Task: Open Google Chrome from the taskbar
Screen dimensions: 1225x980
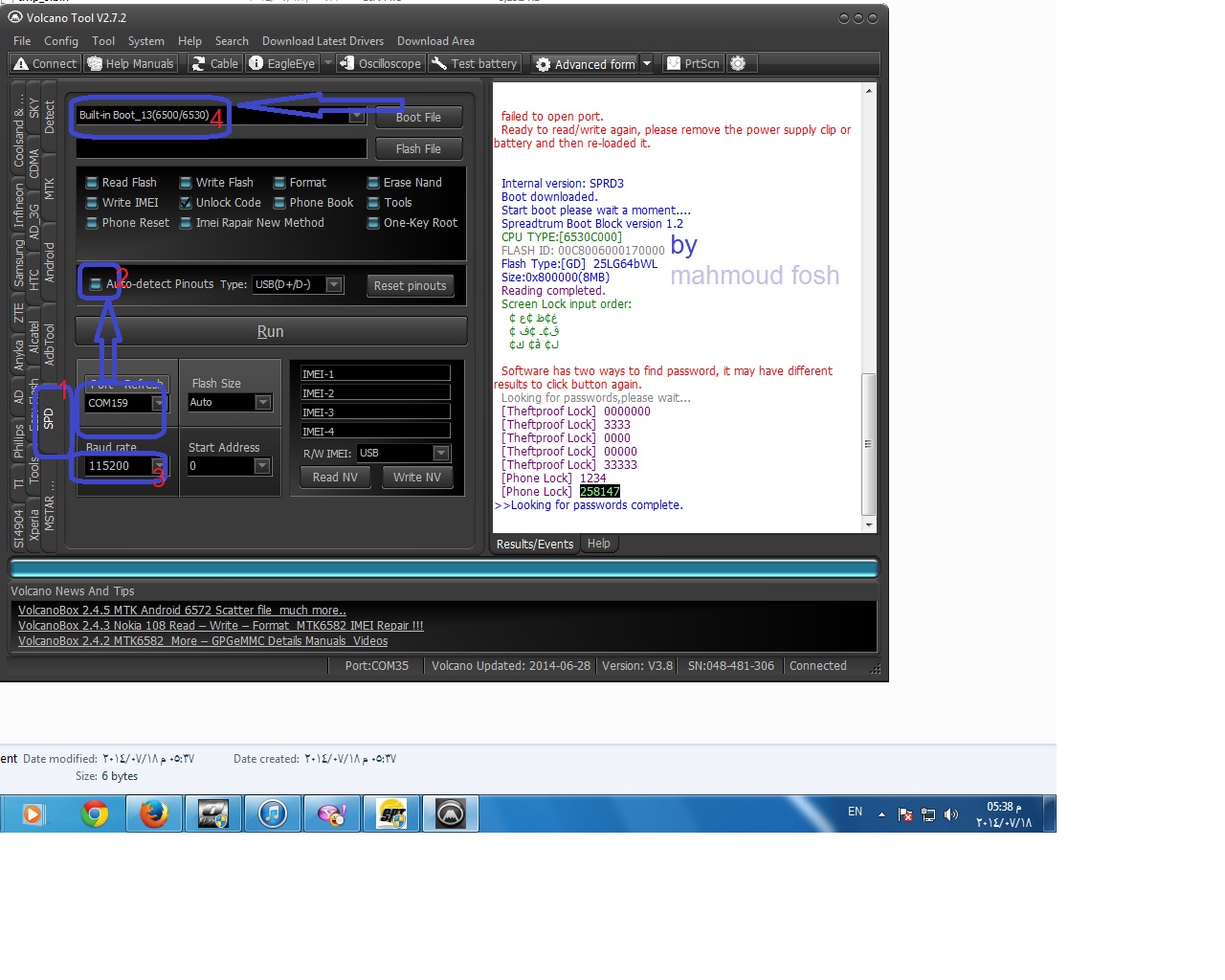Action: point(94,813)
